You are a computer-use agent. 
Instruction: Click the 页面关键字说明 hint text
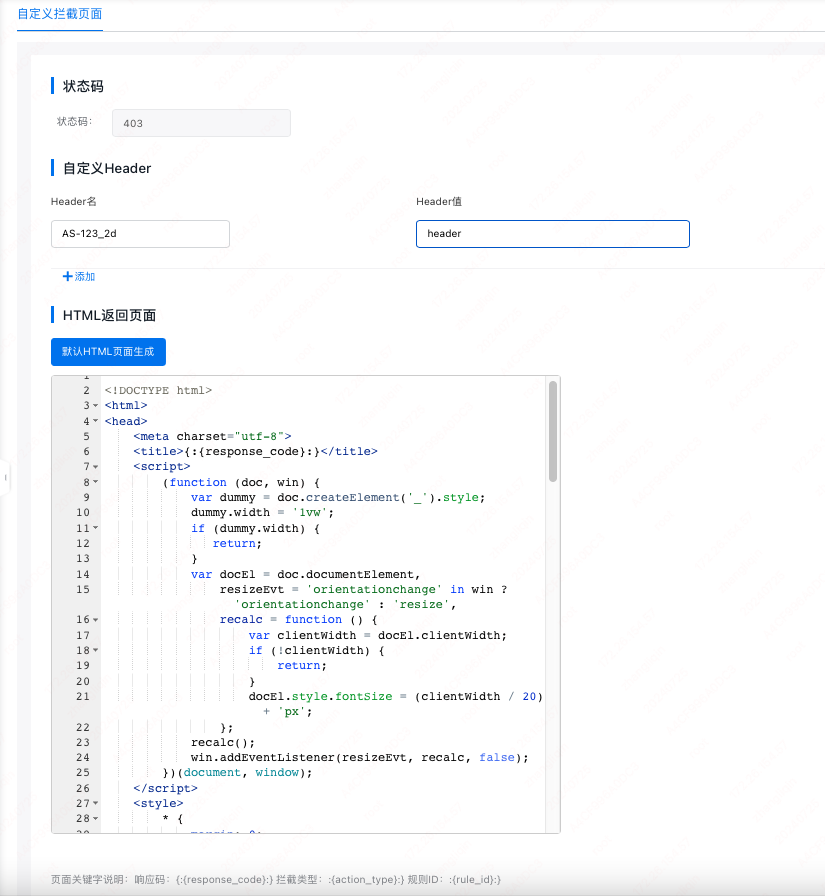pyautogui.click(x=276, y=879)
